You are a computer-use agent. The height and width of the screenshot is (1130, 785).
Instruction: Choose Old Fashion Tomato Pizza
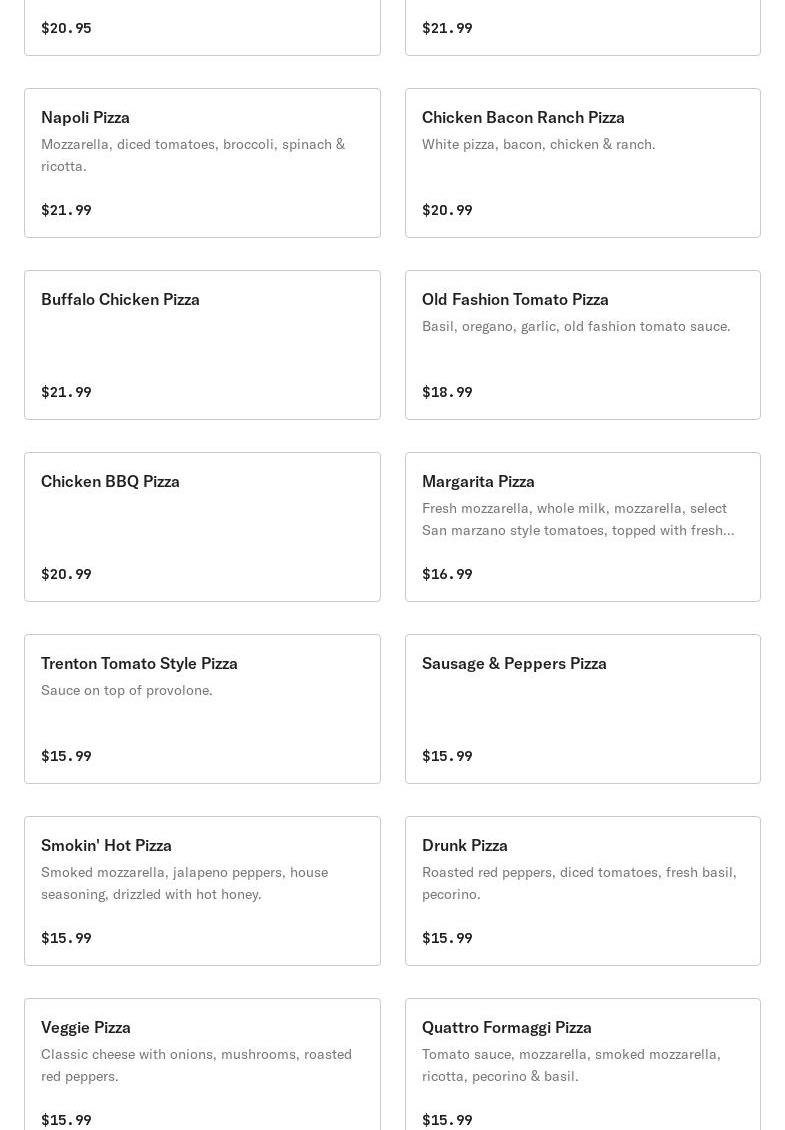coord(582,345)
